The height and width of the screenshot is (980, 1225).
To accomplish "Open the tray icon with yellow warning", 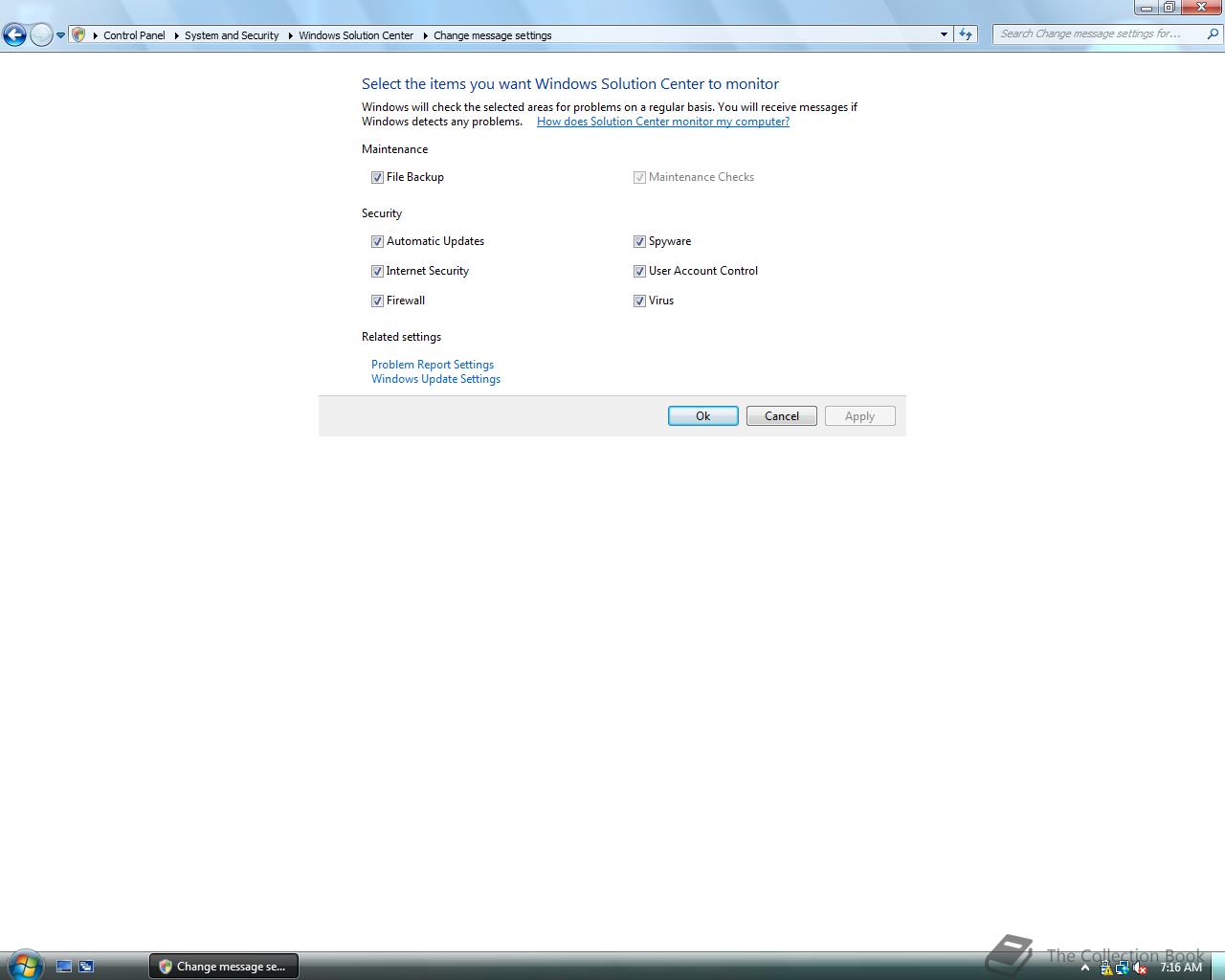I will click(1106, 968).
